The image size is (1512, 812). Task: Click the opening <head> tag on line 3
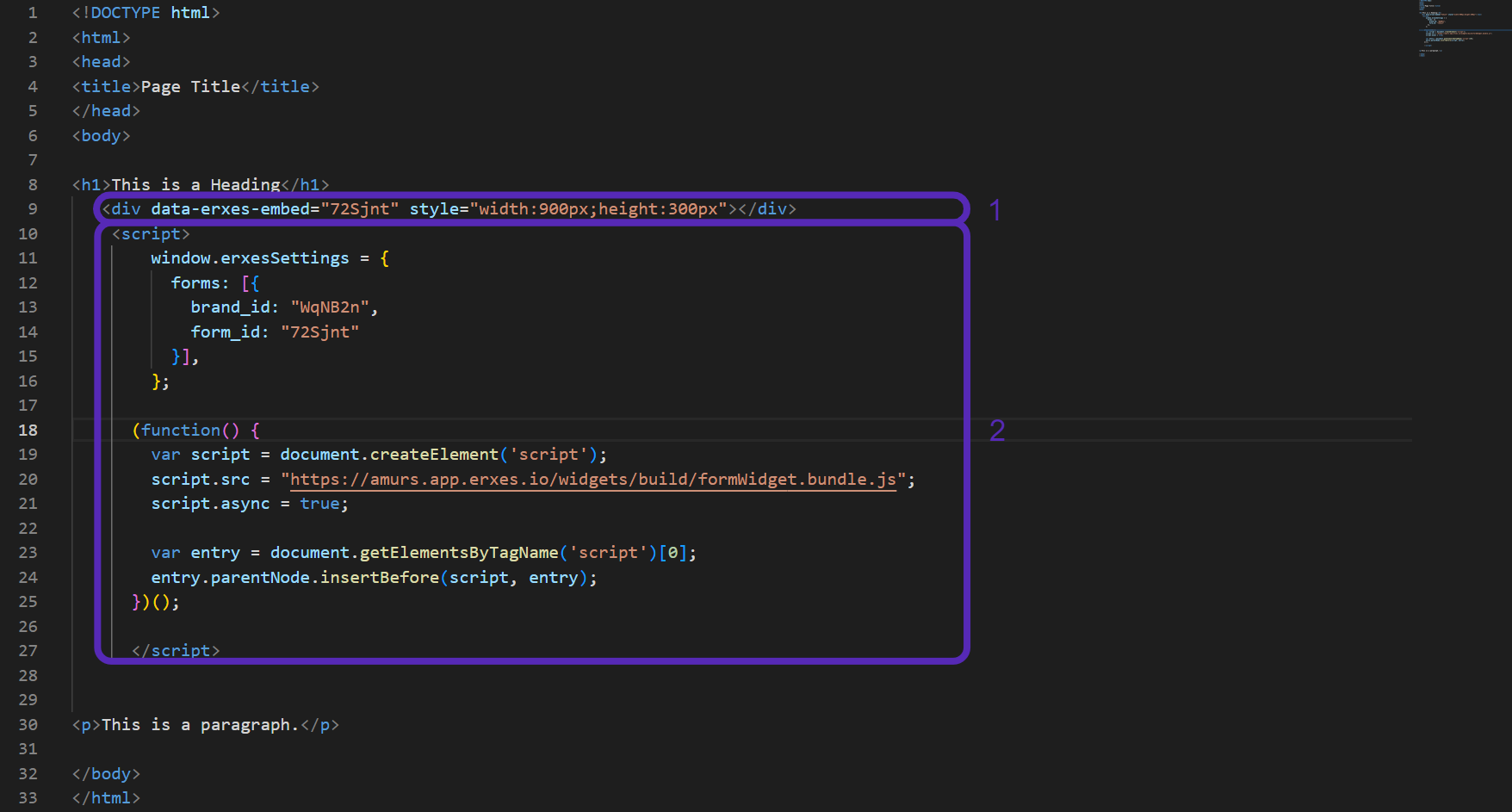click(101, 62)
